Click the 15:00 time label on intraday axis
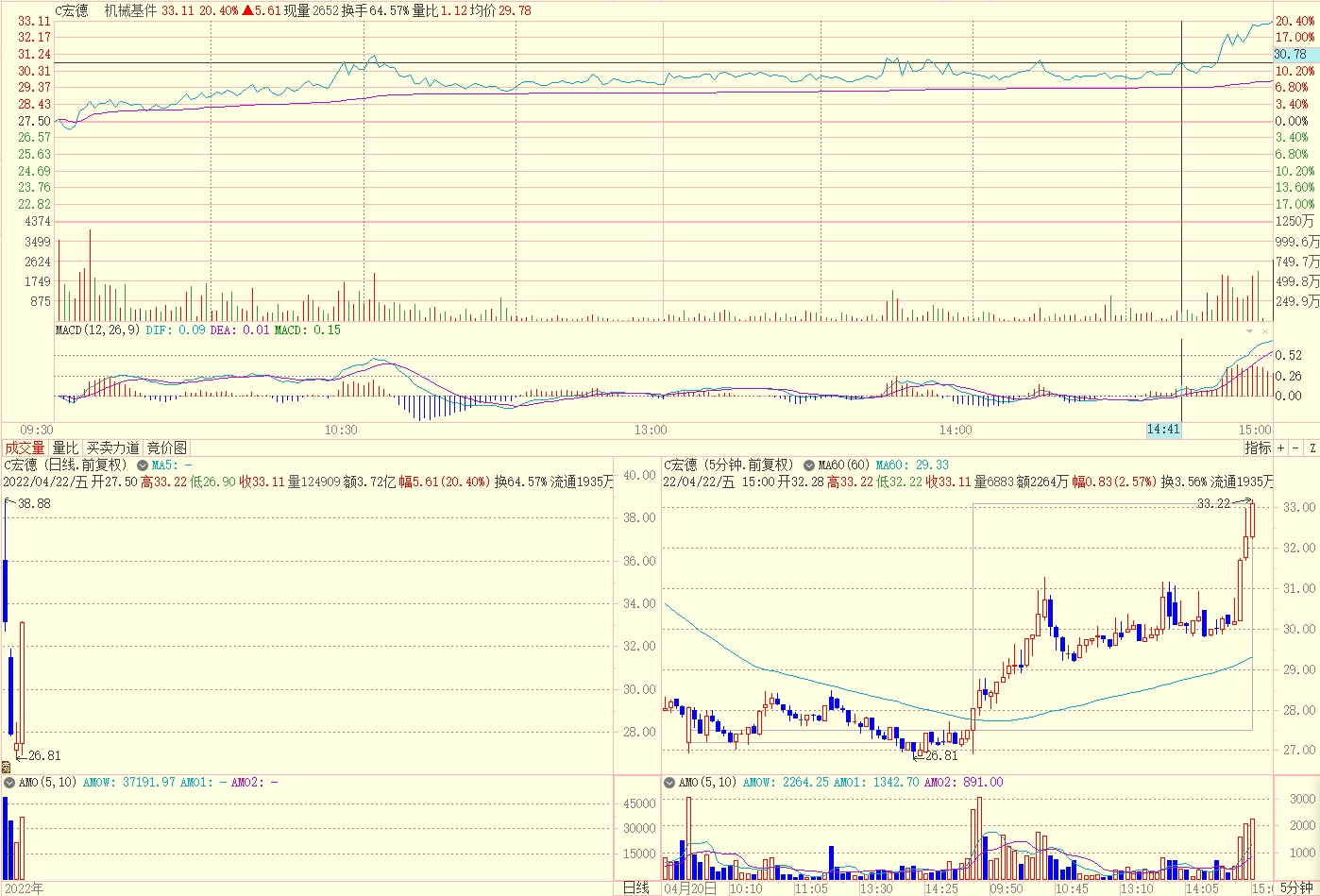 click(x=1255, y=430)
